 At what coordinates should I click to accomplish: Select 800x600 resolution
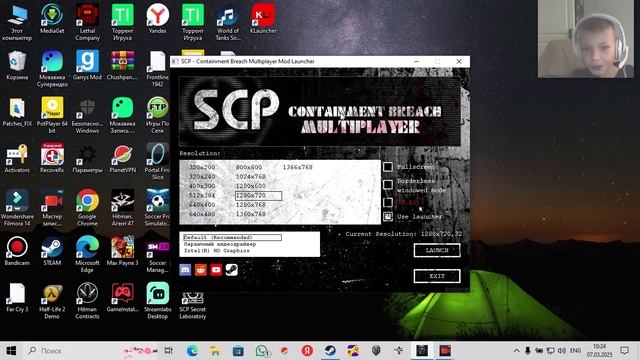[249, 167]
